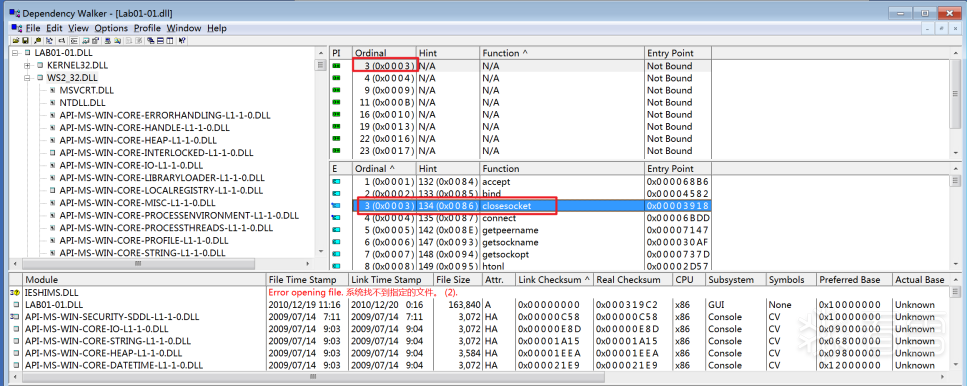968x386 pixels.
Task: Open the Help menu
Action: 217,28
